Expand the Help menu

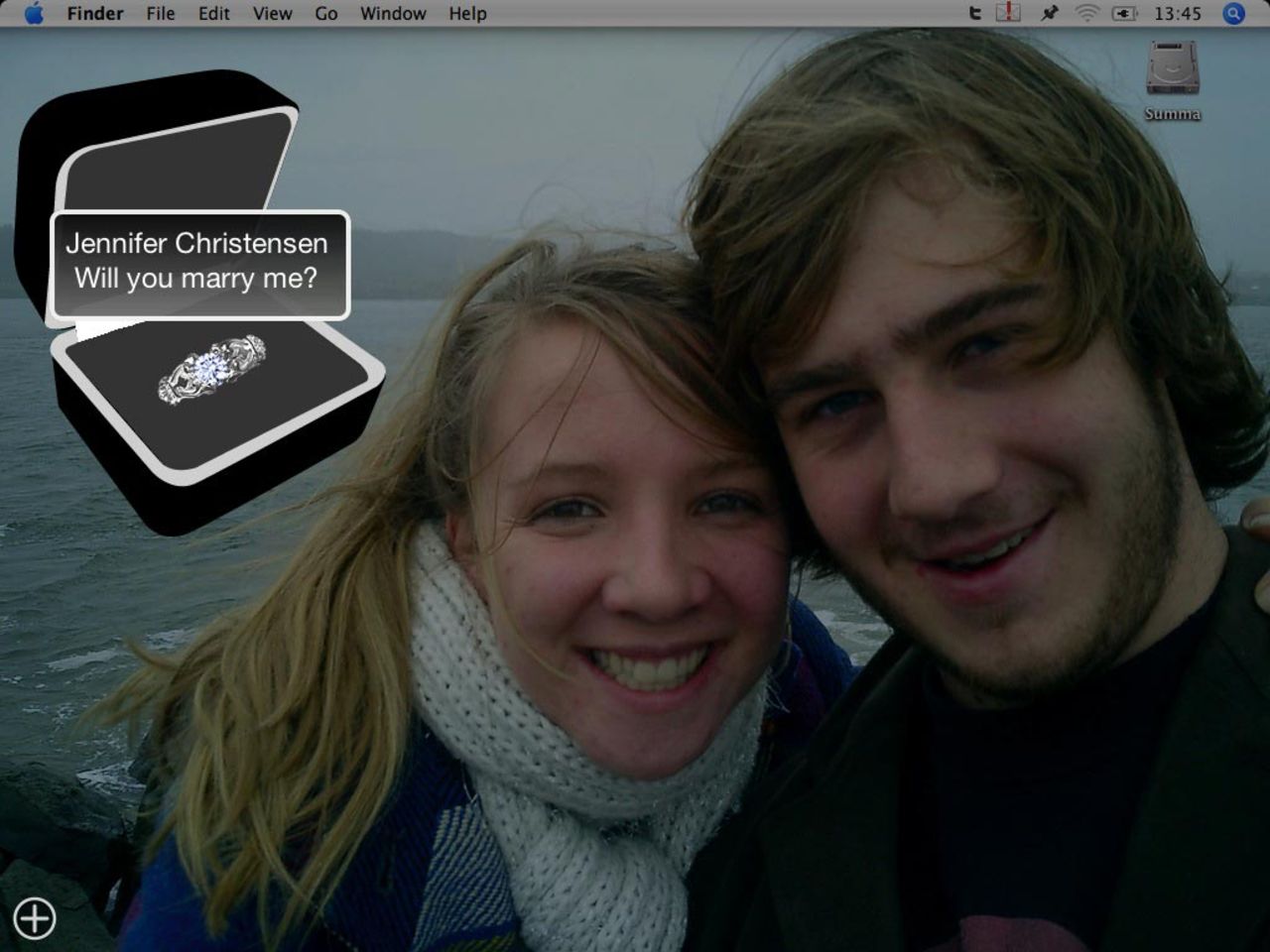pyautogui.click(x=467, y=13)
